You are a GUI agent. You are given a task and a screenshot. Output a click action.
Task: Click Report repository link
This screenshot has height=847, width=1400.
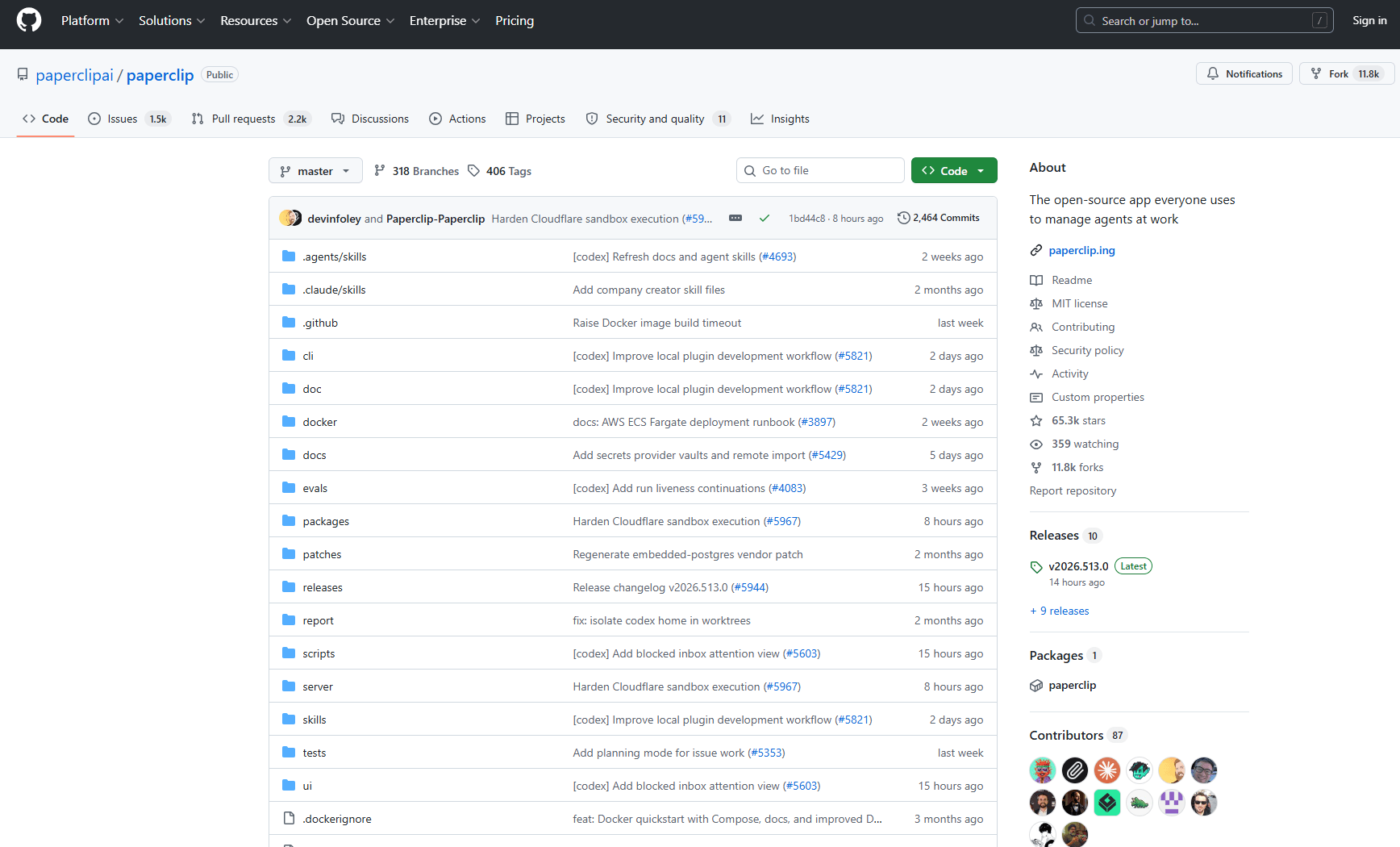tap(1073, 491)
